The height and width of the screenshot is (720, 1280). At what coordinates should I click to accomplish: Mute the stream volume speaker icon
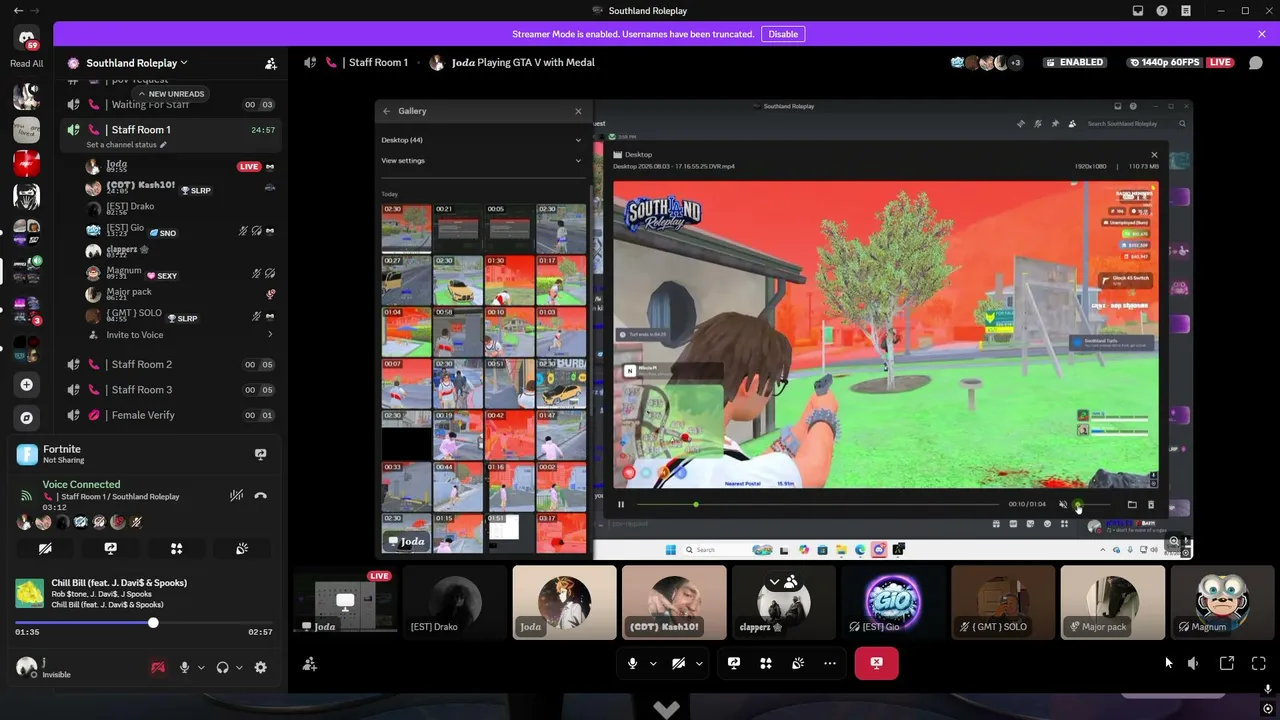tap(1193, 663)
